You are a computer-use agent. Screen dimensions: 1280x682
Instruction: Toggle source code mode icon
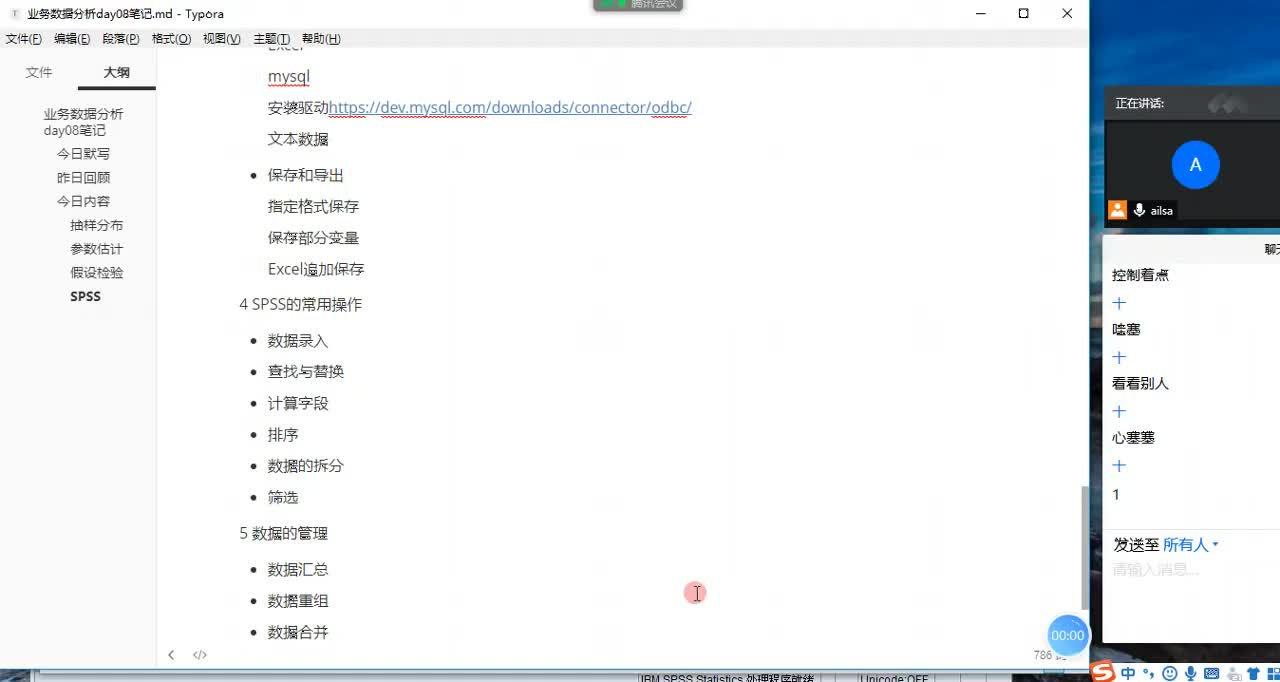coord(200,655)
